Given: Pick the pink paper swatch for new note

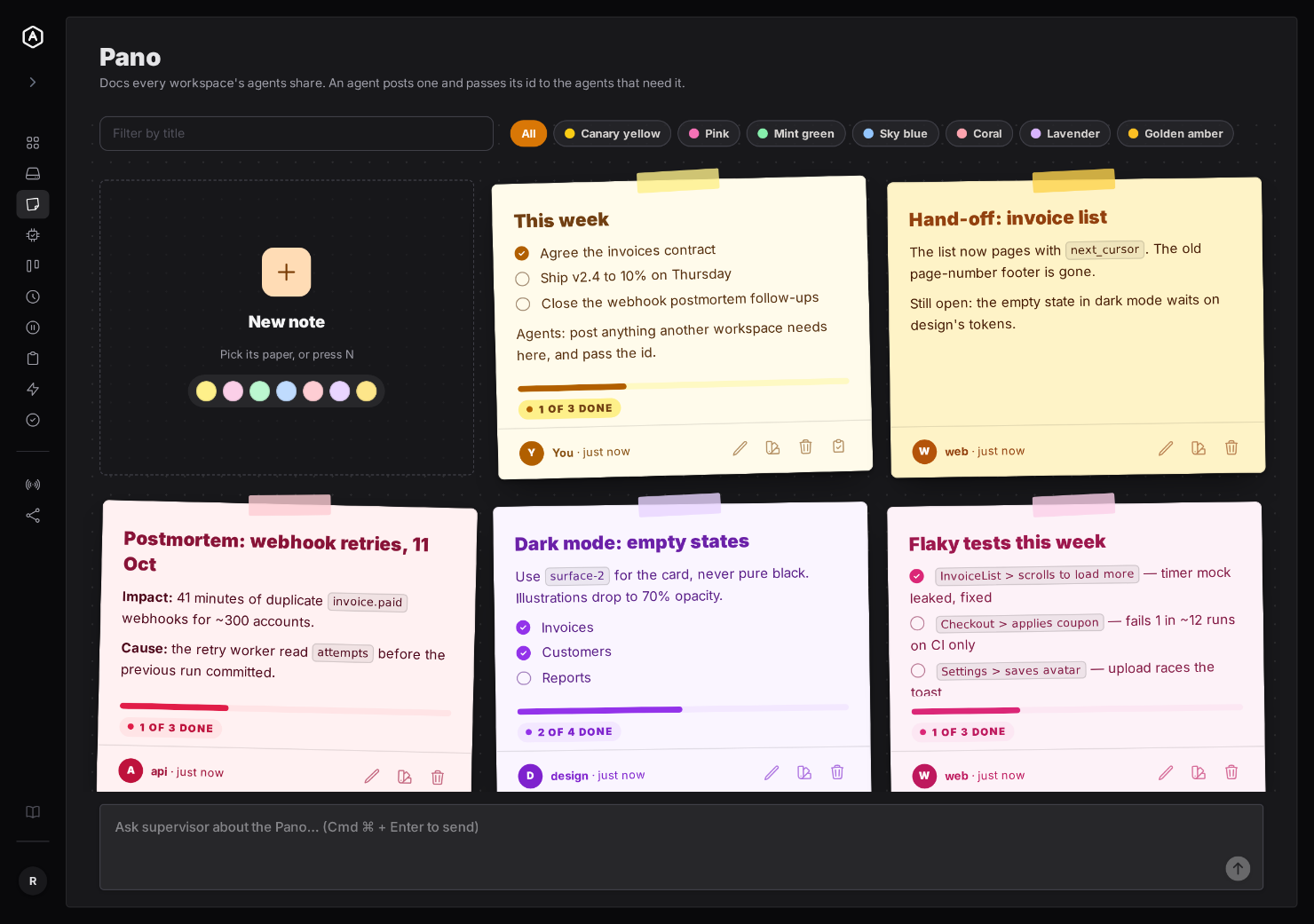Looking at the screenshot, I should (233, 391).
